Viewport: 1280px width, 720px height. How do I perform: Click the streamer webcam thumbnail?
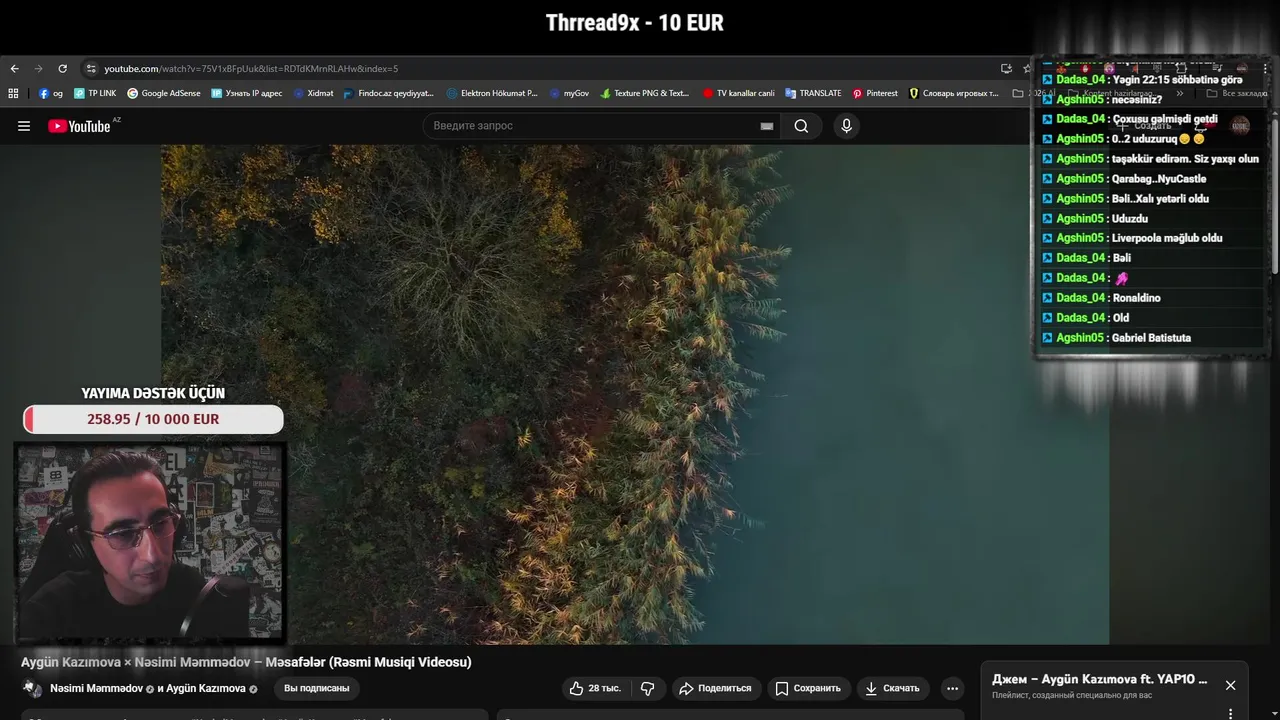click(x=151, y=542)
